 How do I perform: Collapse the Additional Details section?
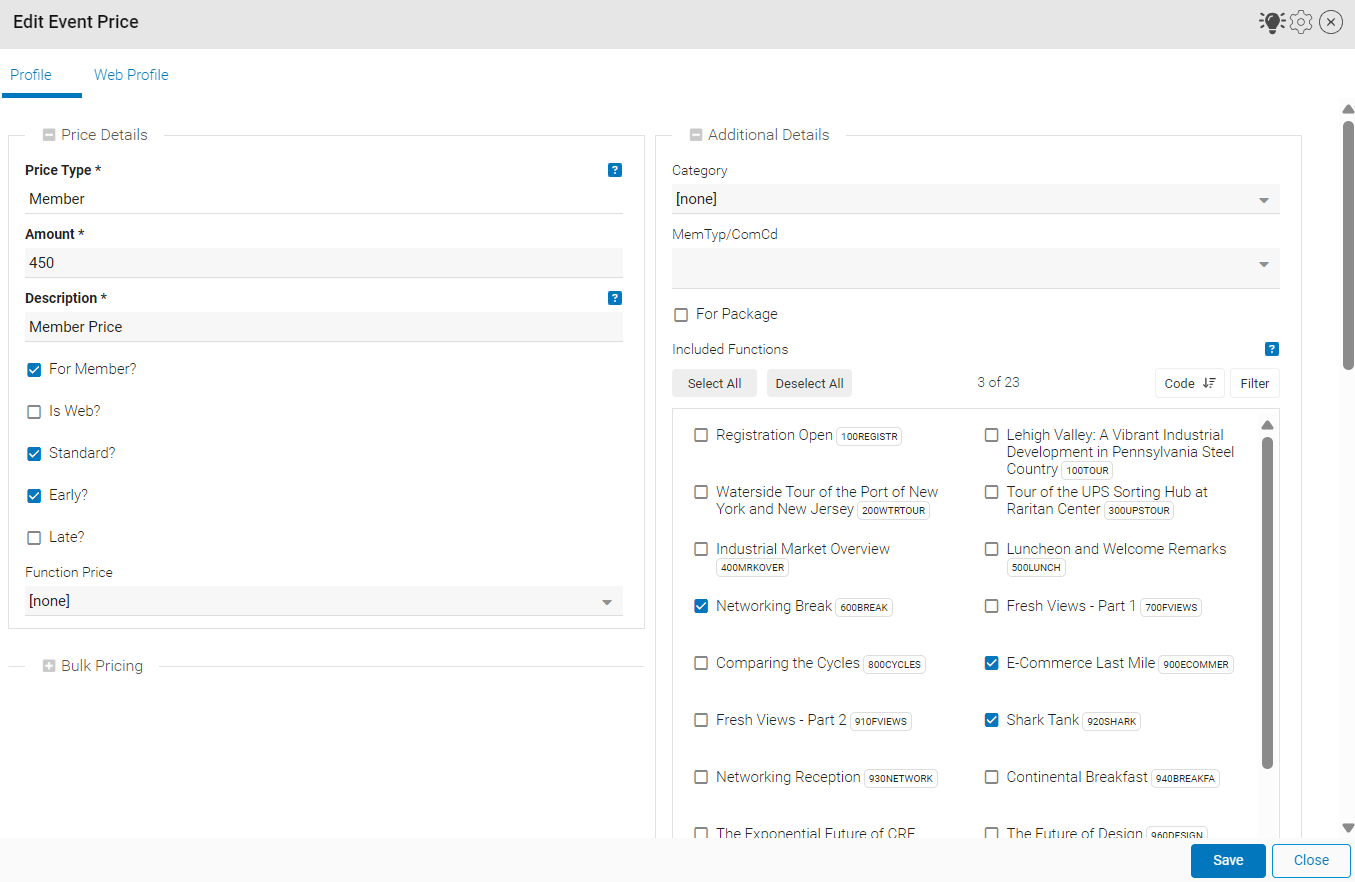tap(696, 135)
